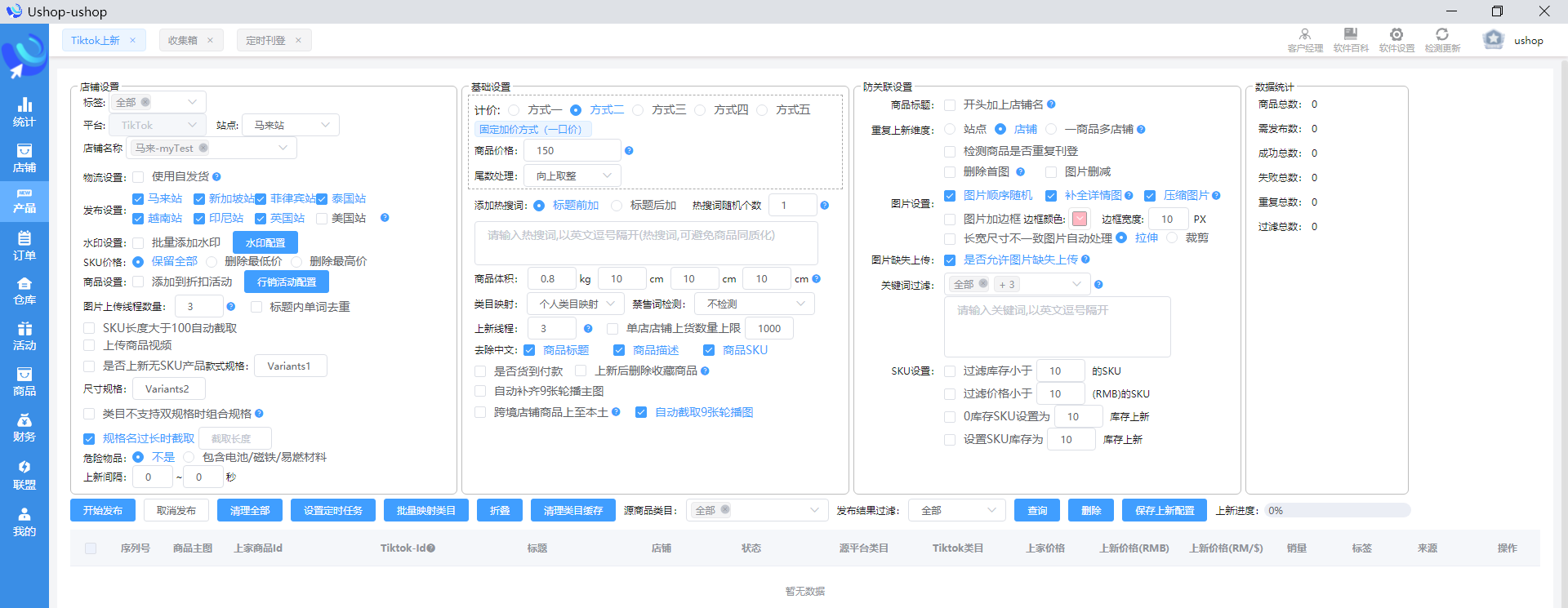1568x608 pixels.
Task: Open the 关键词过滤 dropdown
Action: point(1018,284)
